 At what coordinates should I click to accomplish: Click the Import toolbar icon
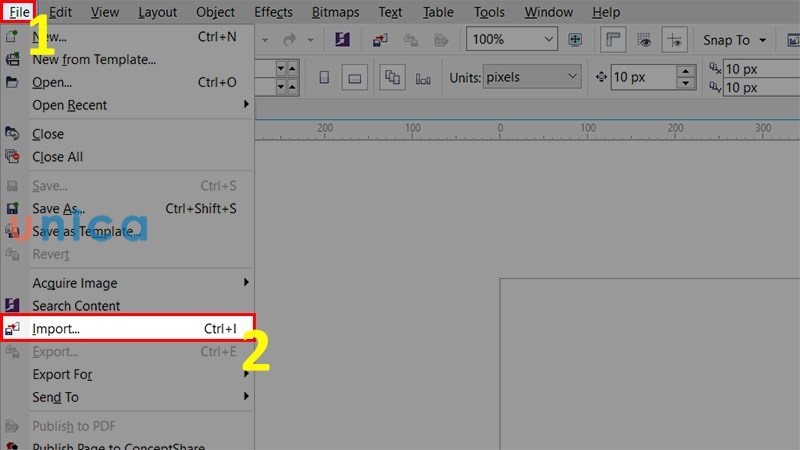point(380,39)
